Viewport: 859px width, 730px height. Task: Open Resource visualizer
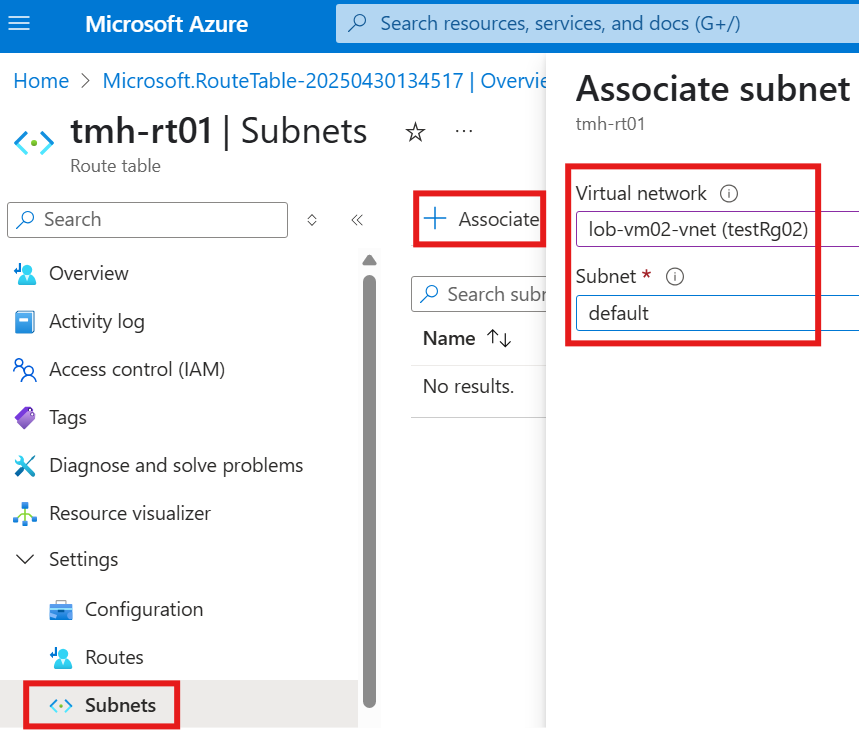point(130,514)
